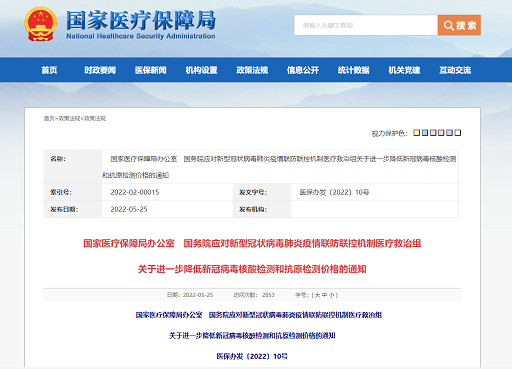Focus the keyword search input field
Screen dimensions: 512x369
pos(366,25)
